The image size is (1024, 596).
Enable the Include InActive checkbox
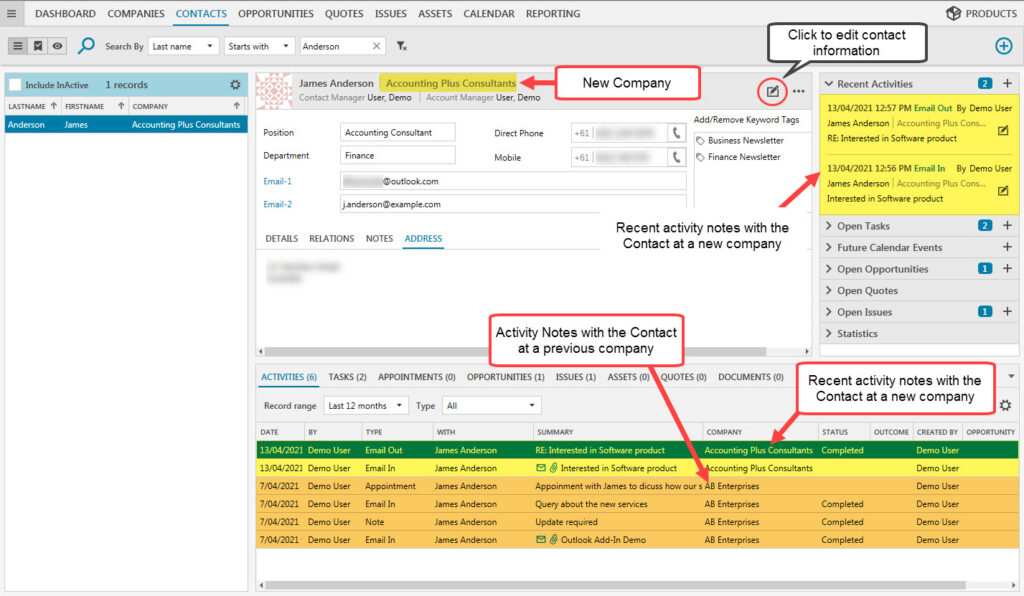15,85
